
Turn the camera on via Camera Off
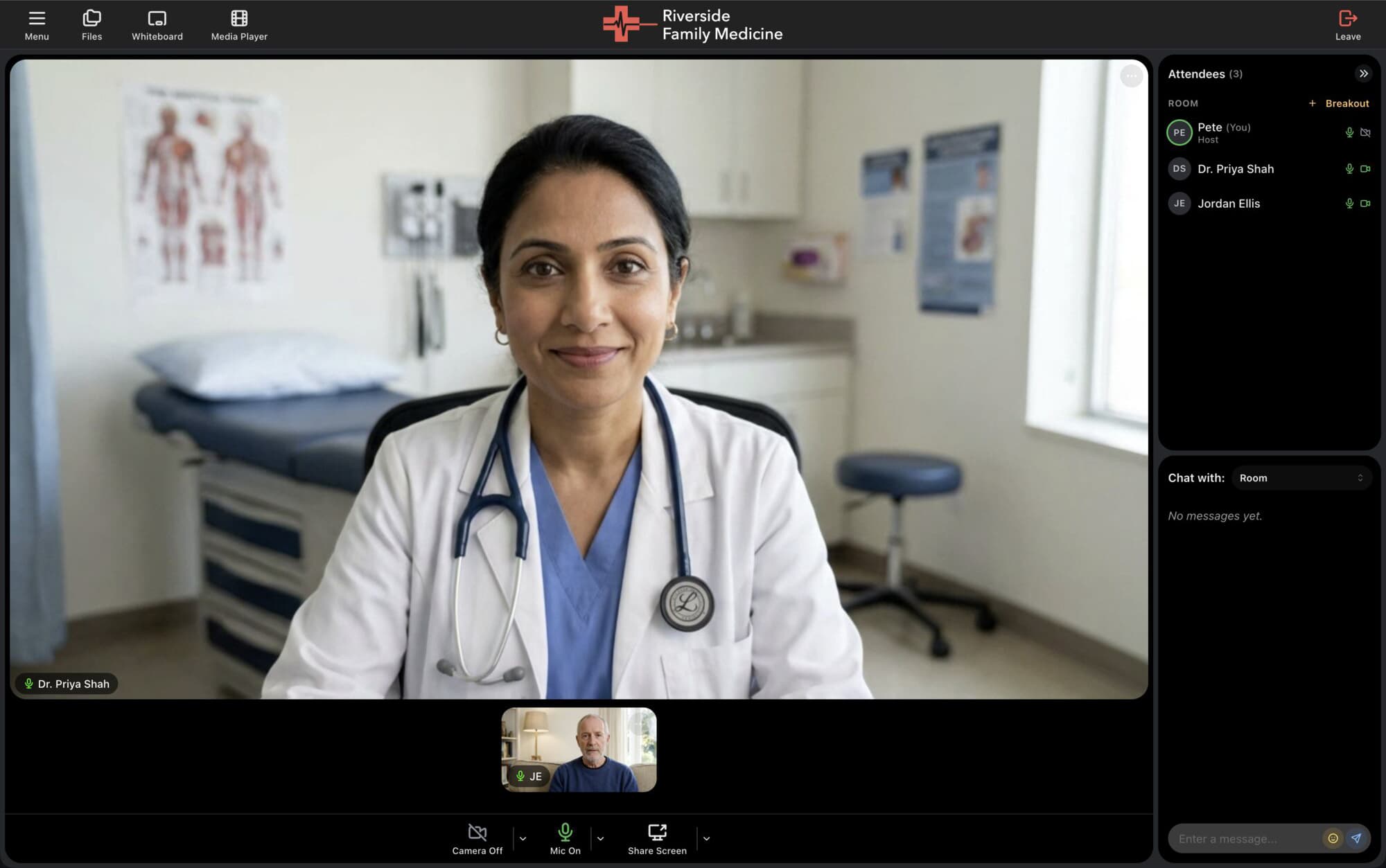[477, 838]
